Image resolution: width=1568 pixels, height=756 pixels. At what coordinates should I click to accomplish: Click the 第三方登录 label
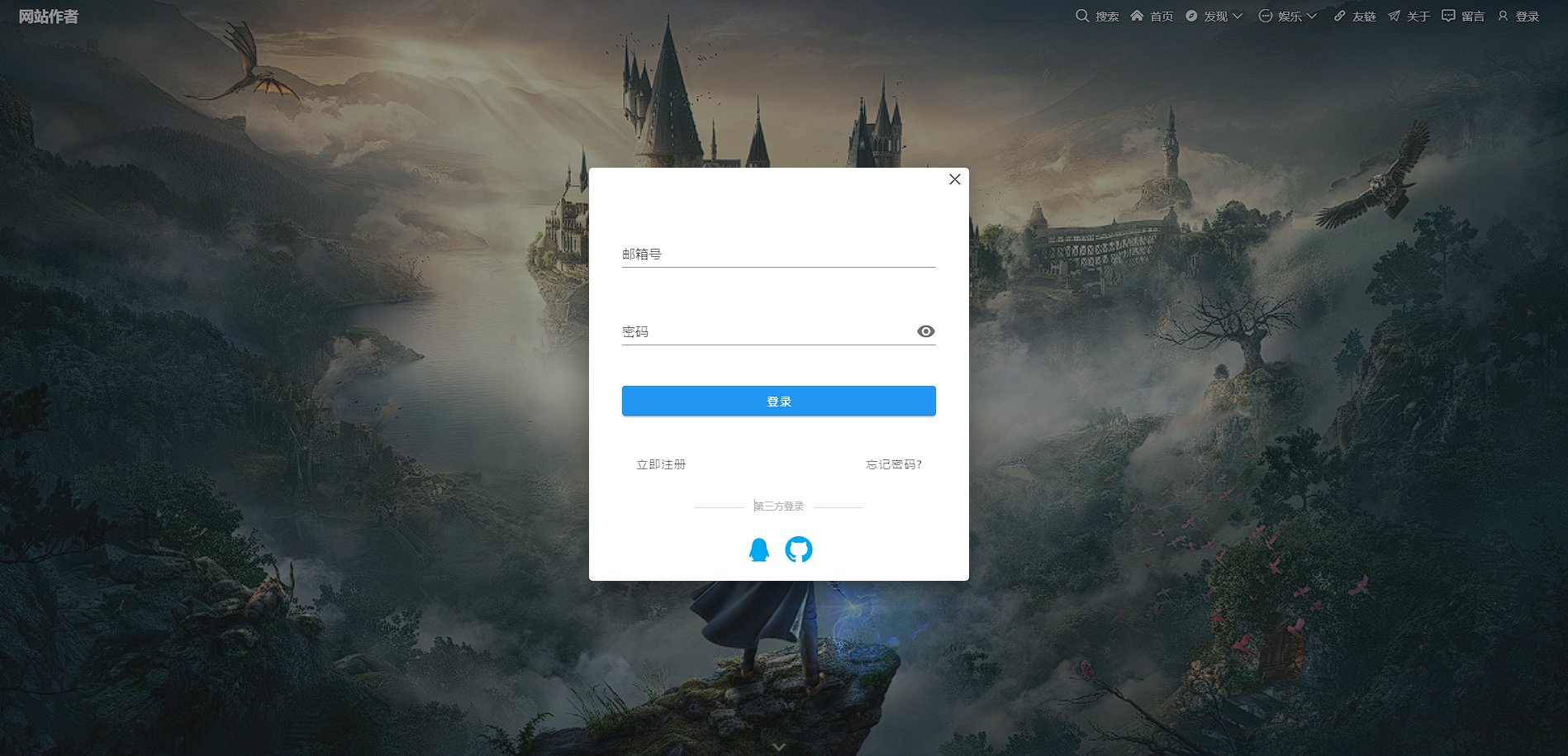pyautogui.click(x=779, y=506)
